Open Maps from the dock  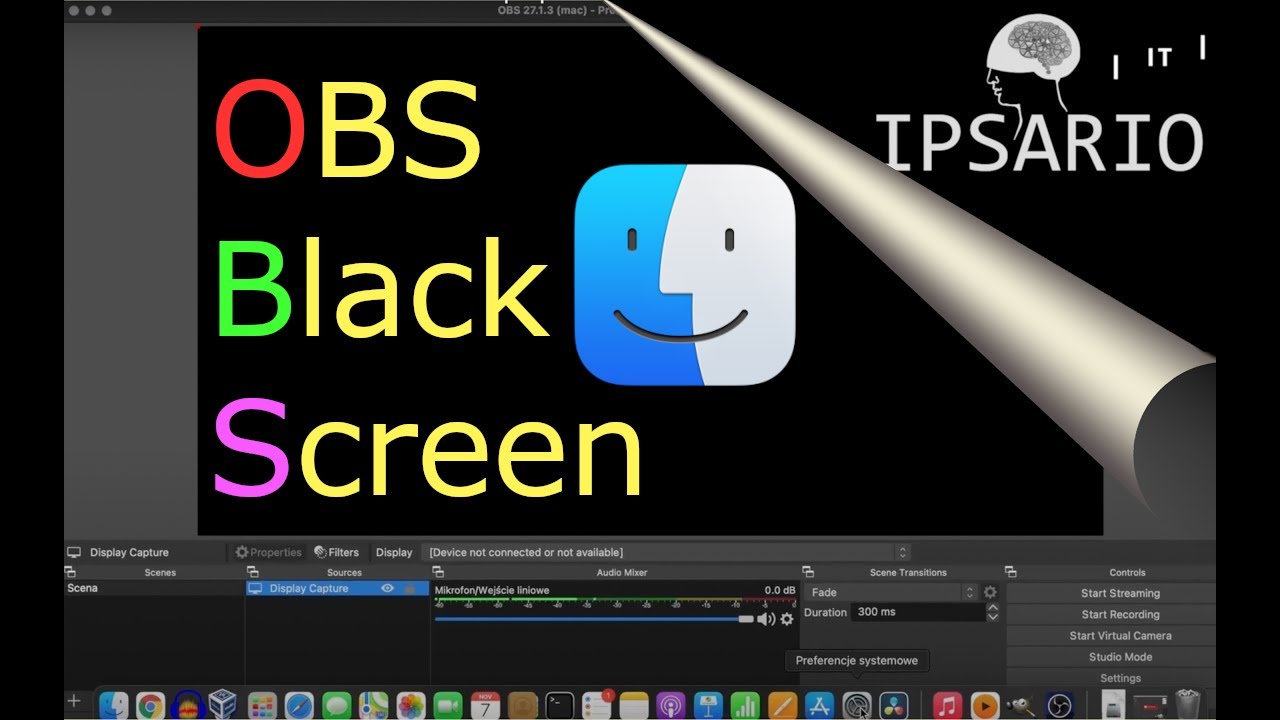point(374,705)
